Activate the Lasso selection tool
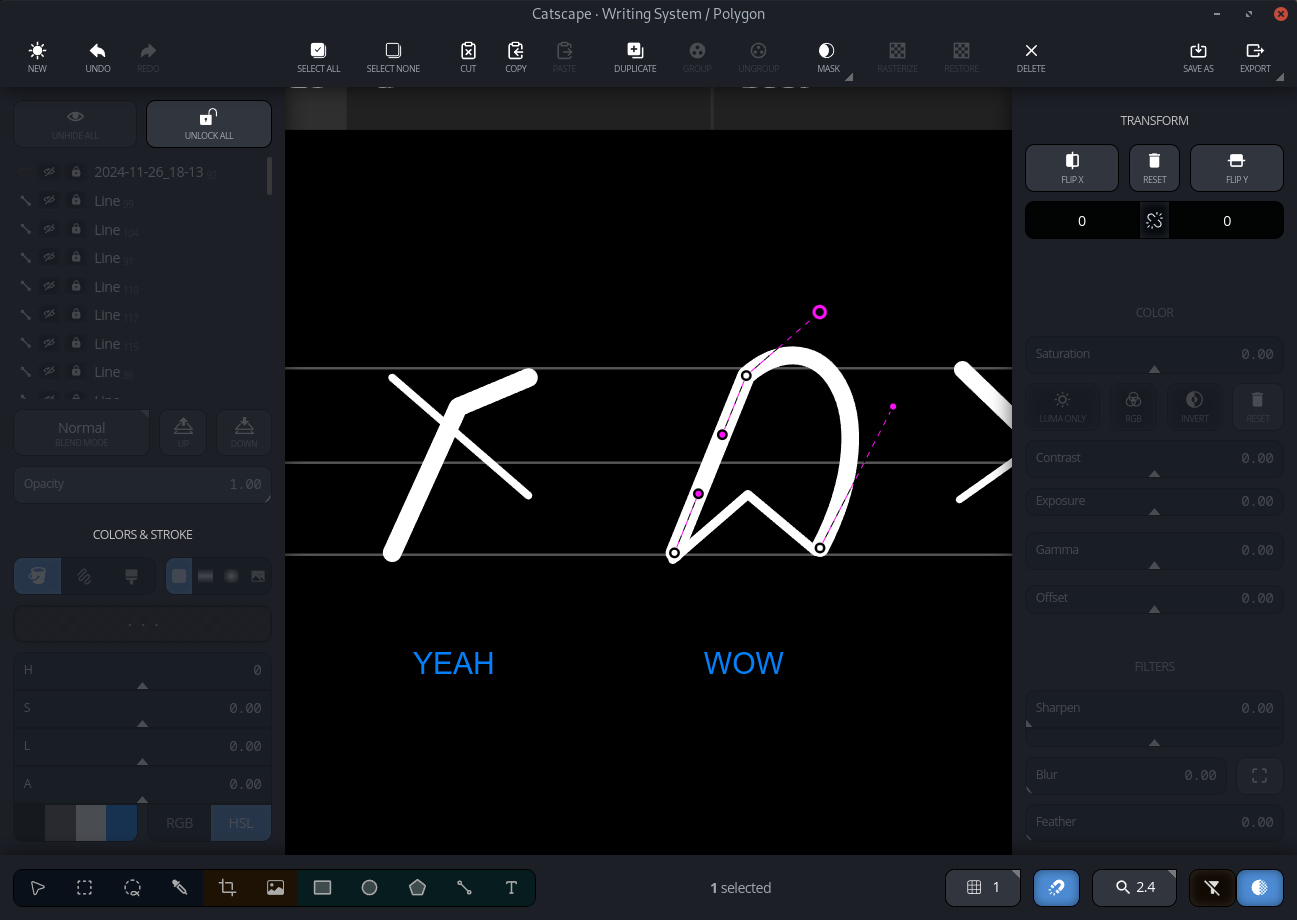Screen dimensions: 1297x920 click(132, 887)
